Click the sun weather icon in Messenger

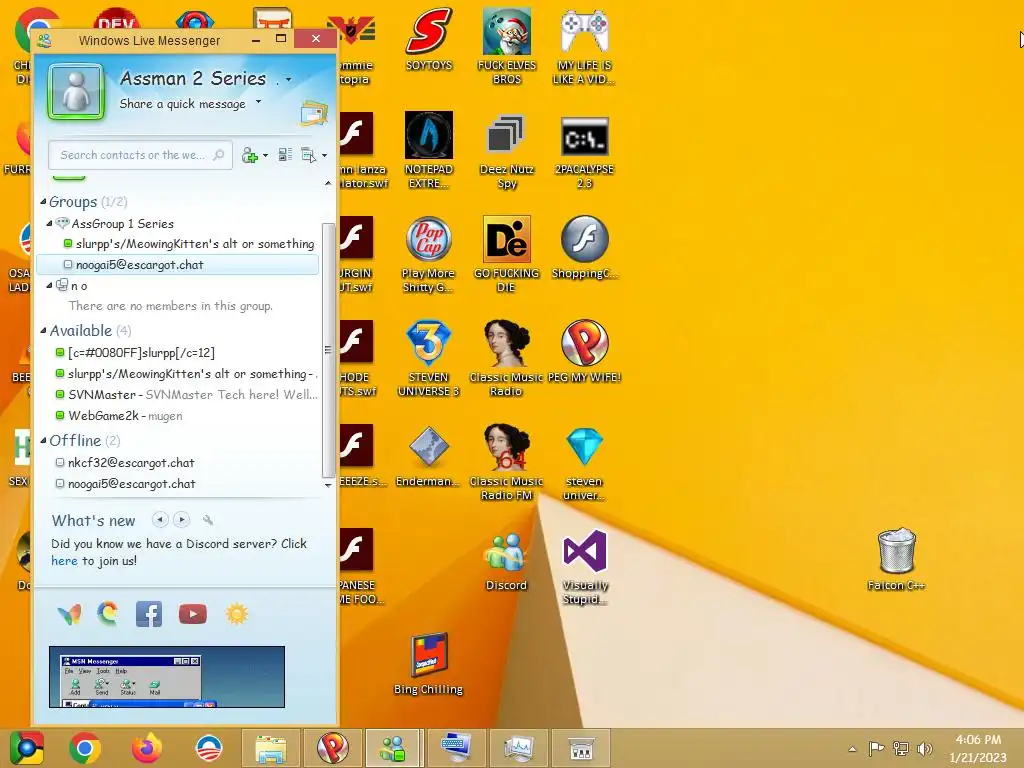coord(236,614)
